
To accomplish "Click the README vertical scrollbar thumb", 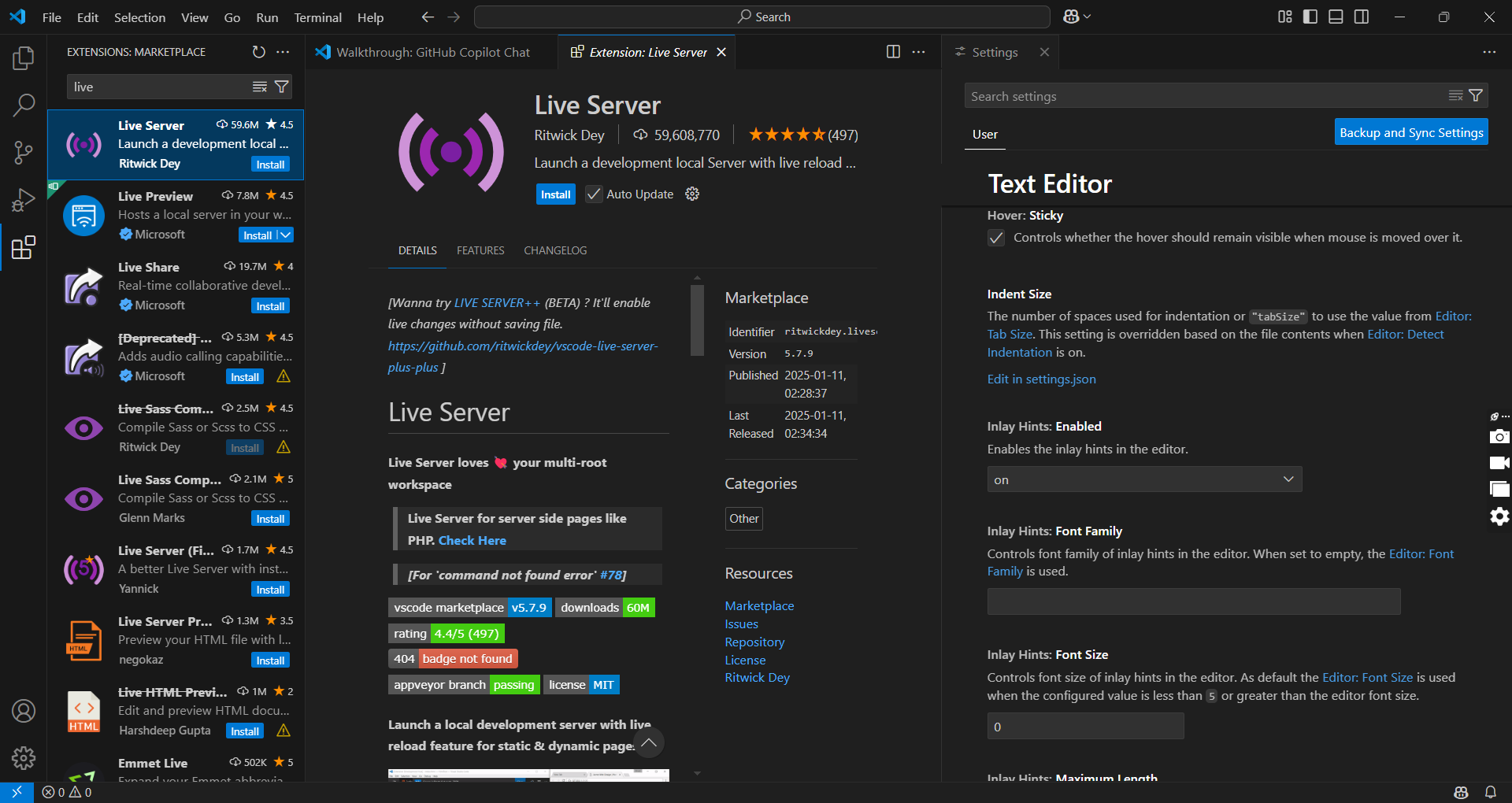I will pos(697,320).
